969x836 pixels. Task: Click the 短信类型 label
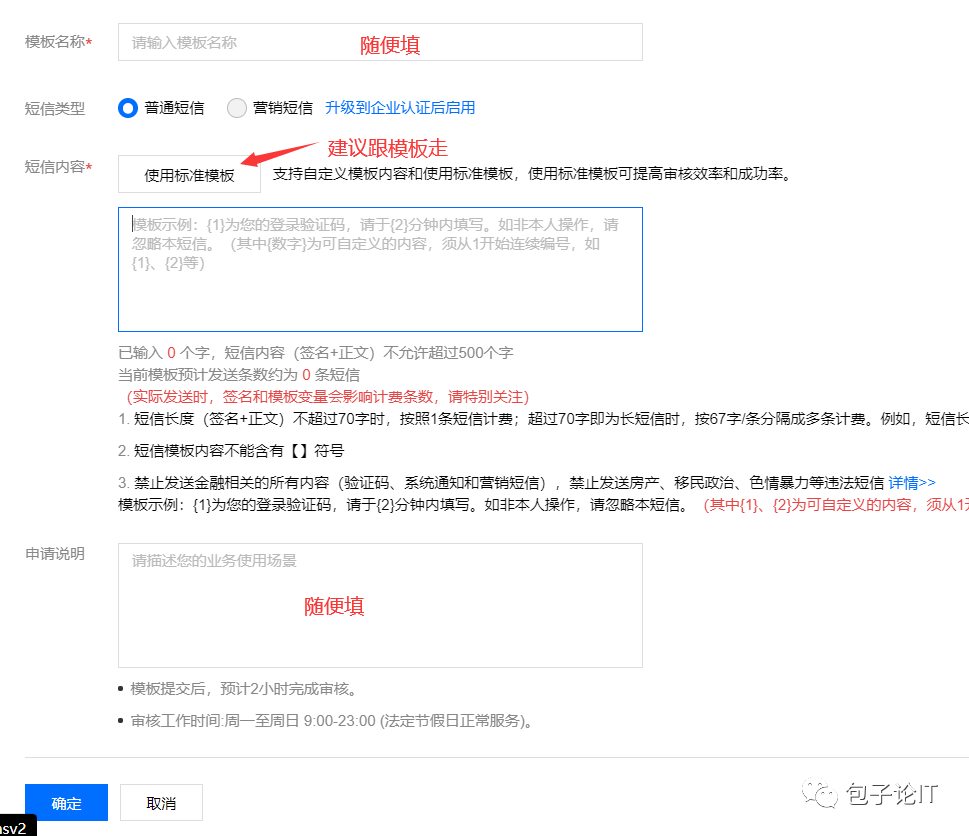[54, 109]
